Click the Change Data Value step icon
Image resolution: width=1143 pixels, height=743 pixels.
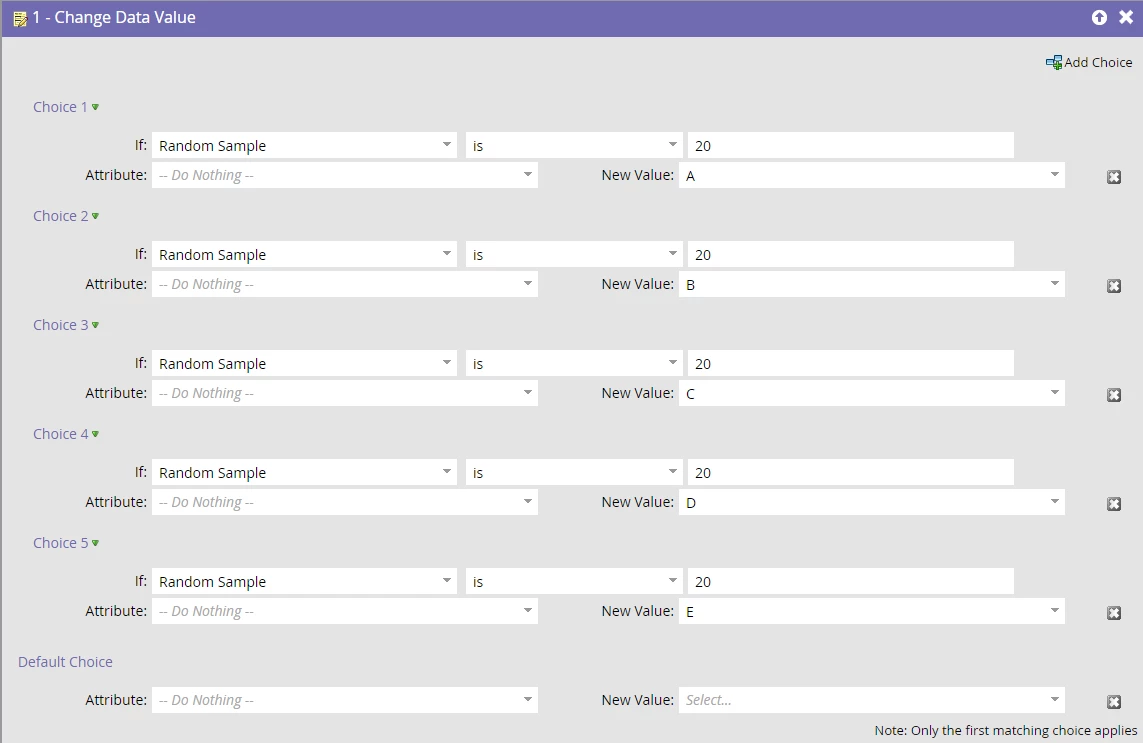20,18
